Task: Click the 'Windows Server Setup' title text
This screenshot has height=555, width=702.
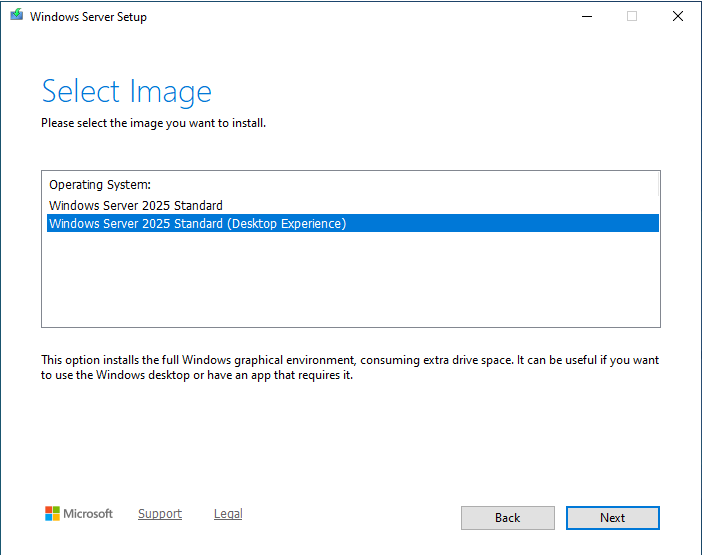Action: pos(88,17)
